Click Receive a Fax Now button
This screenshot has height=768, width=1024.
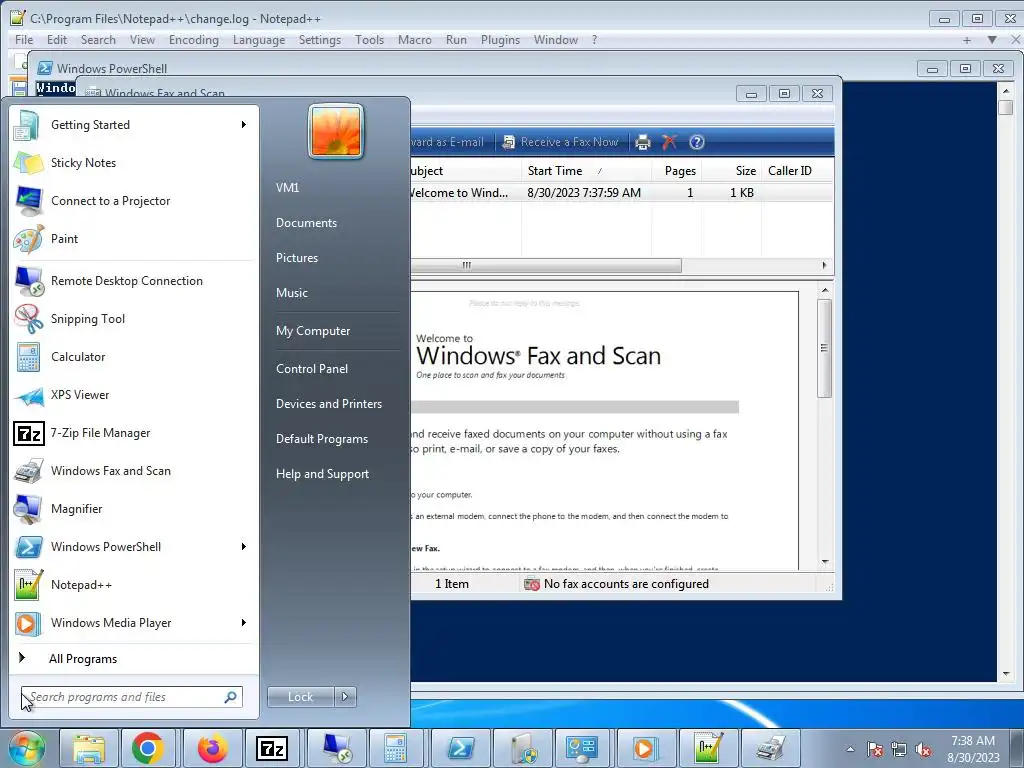point(560,142)
